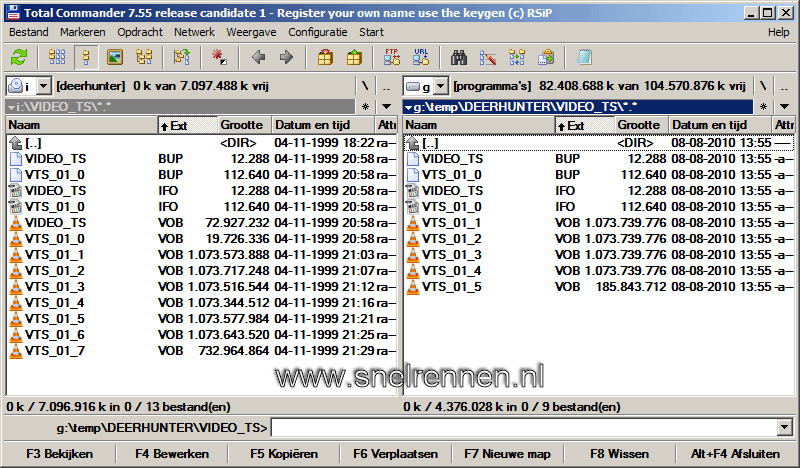Click the unpack files icon

point(354,57)
